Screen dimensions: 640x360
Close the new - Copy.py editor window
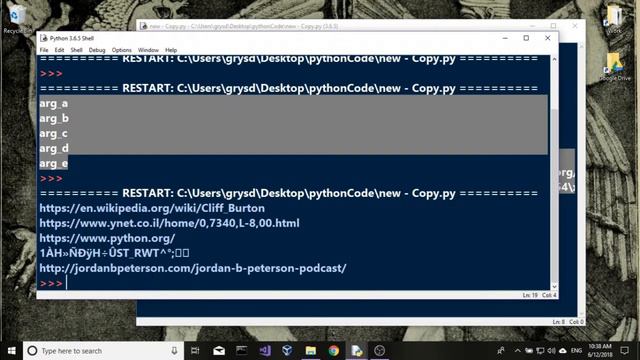click(574, 26)
